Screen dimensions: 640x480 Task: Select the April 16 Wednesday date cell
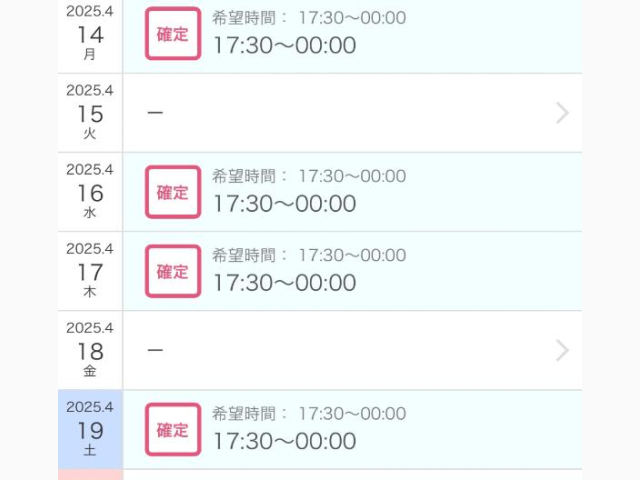90,192
